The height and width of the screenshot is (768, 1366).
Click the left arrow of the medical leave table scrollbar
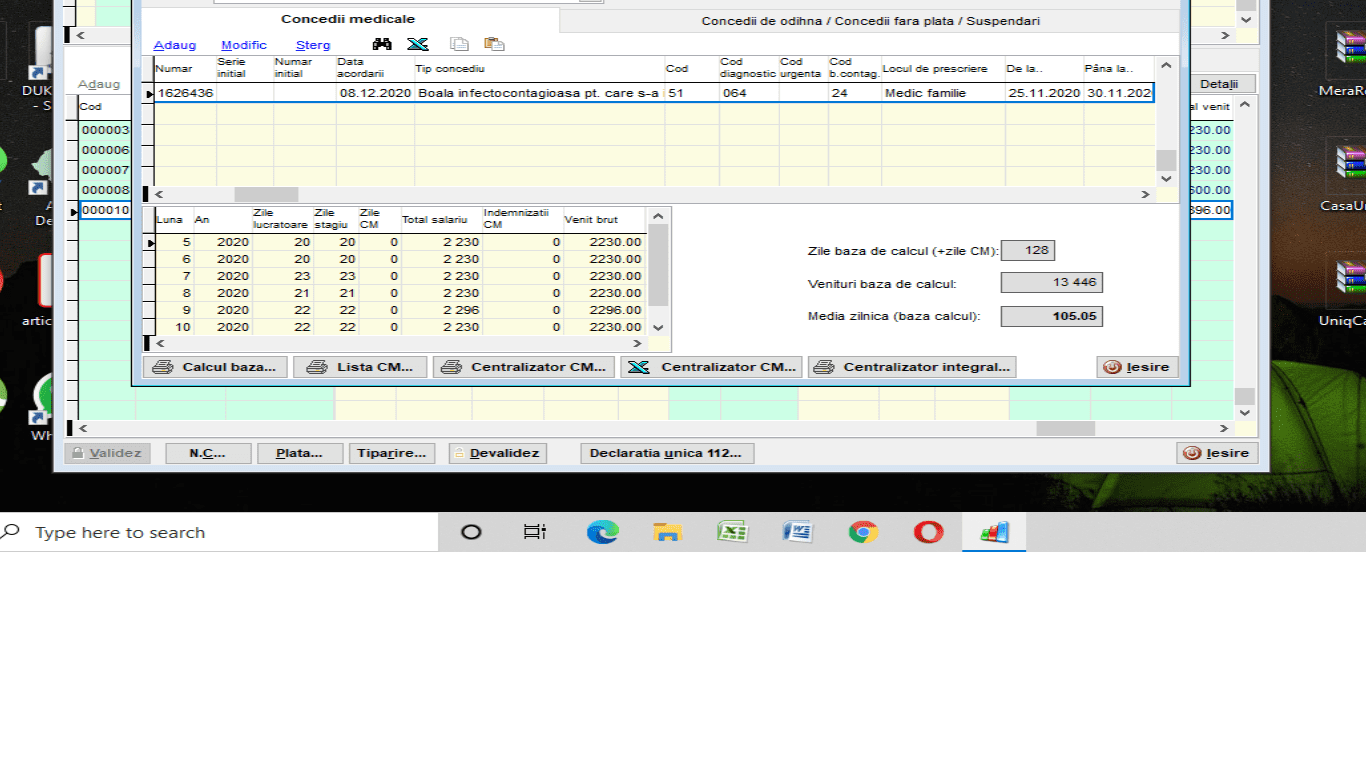(158, 195)
